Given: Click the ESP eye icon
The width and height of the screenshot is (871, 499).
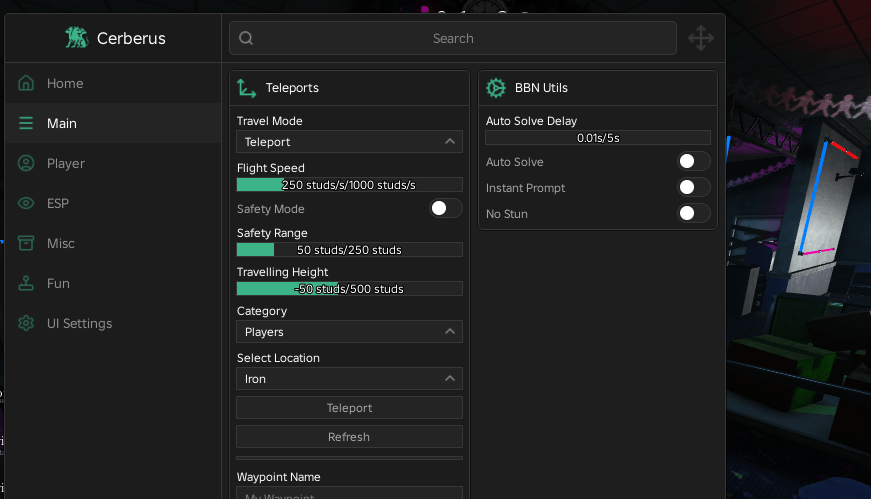Looking at the screenshot, I should [26, 203].
